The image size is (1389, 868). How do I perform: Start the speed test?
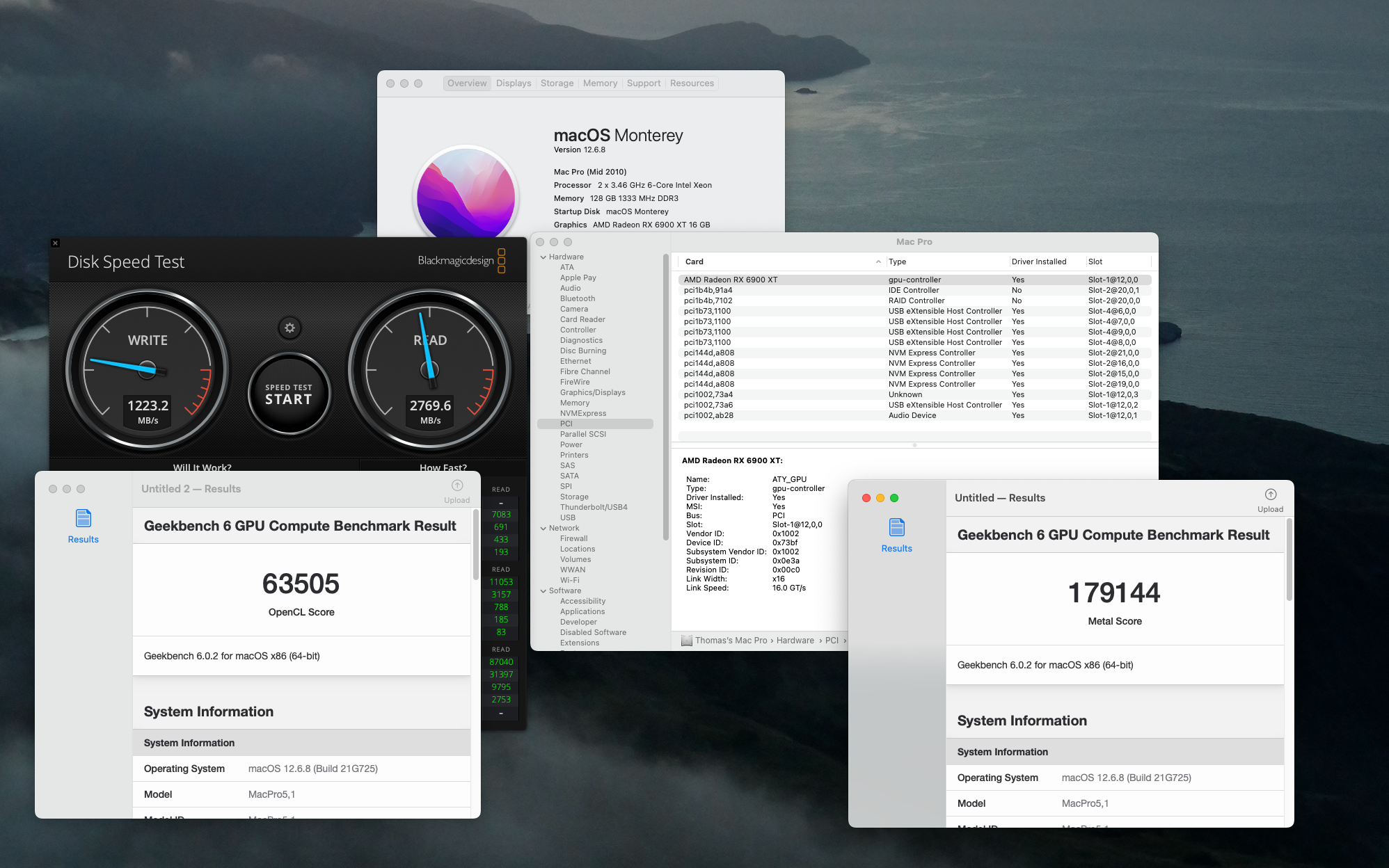click(289, 394)
